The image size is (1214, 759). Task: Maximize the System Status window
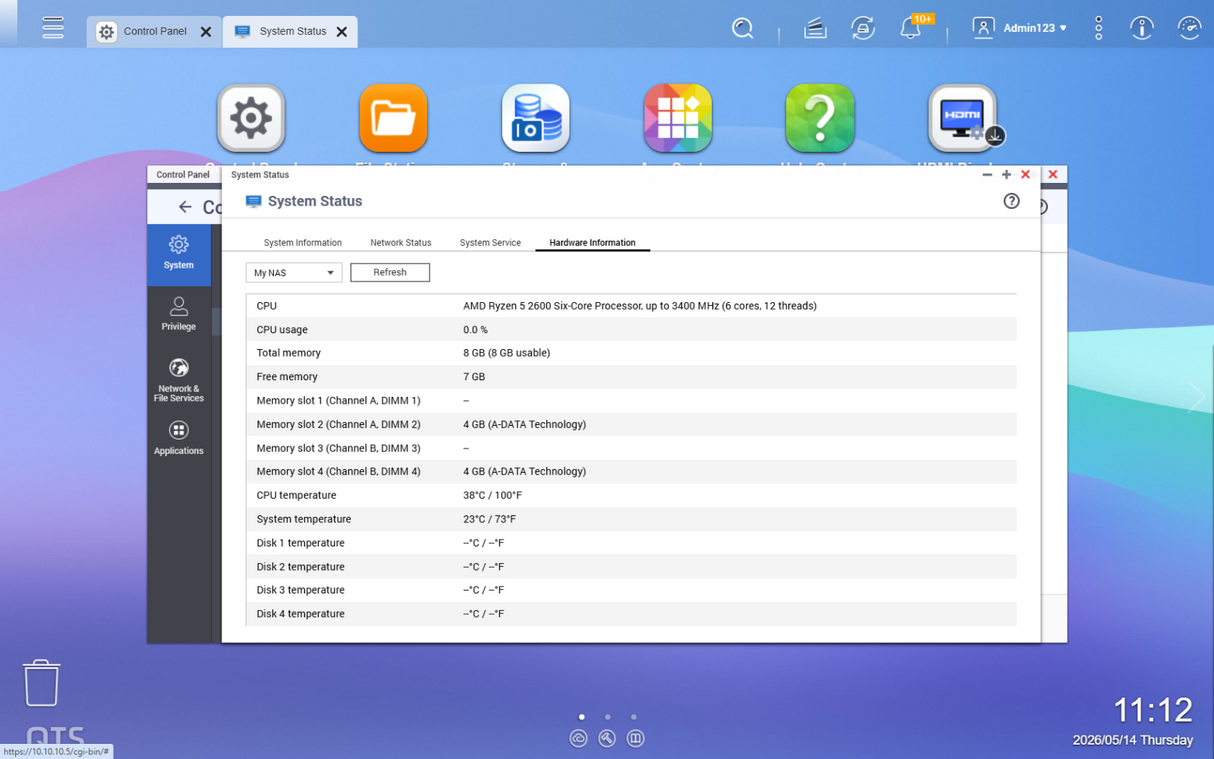(x=1006, y=174)
